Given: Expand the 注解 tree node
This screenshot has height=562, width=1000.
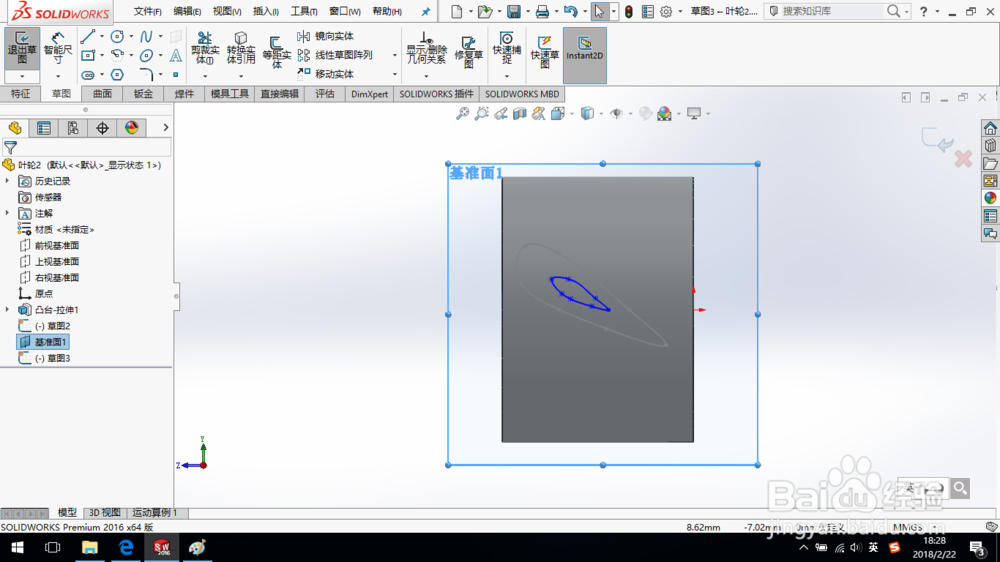Looking at the screenshot, I should 8,213.
